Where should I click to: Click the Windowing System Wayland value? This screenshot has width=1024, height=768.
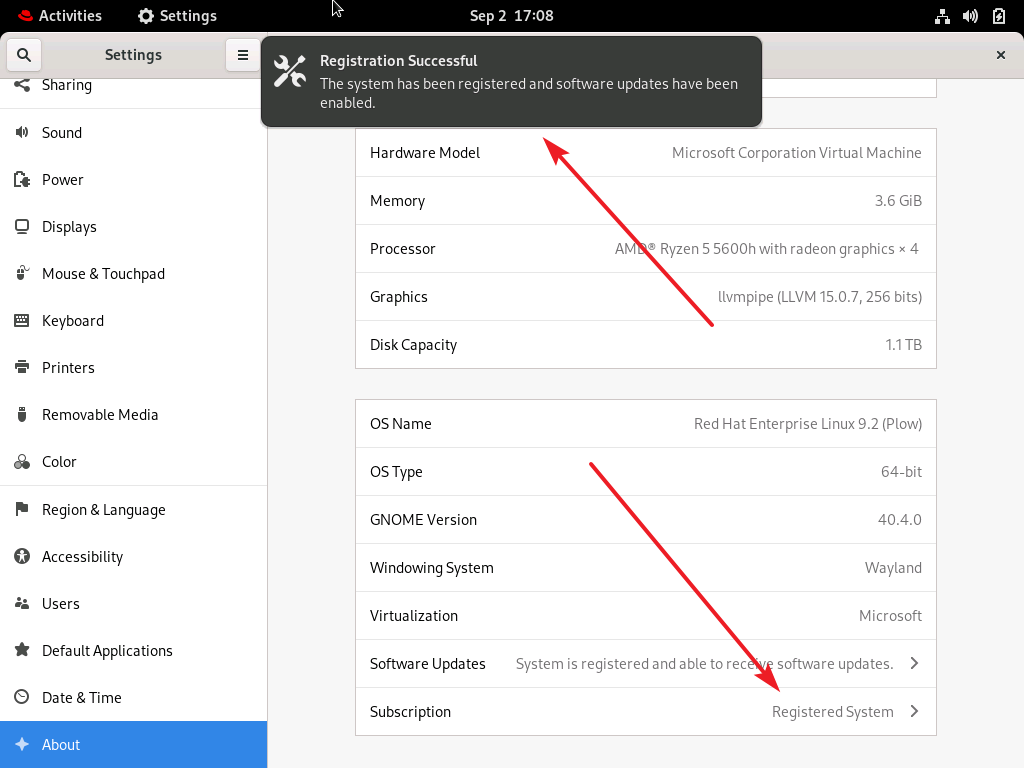[x=893, y=568]
